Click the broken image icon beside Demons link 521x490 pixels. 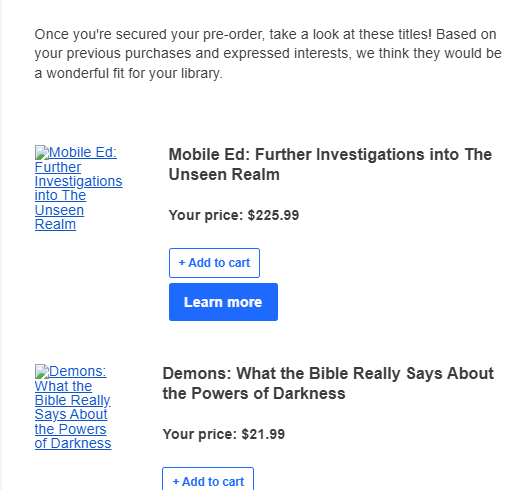pos(42,371)
